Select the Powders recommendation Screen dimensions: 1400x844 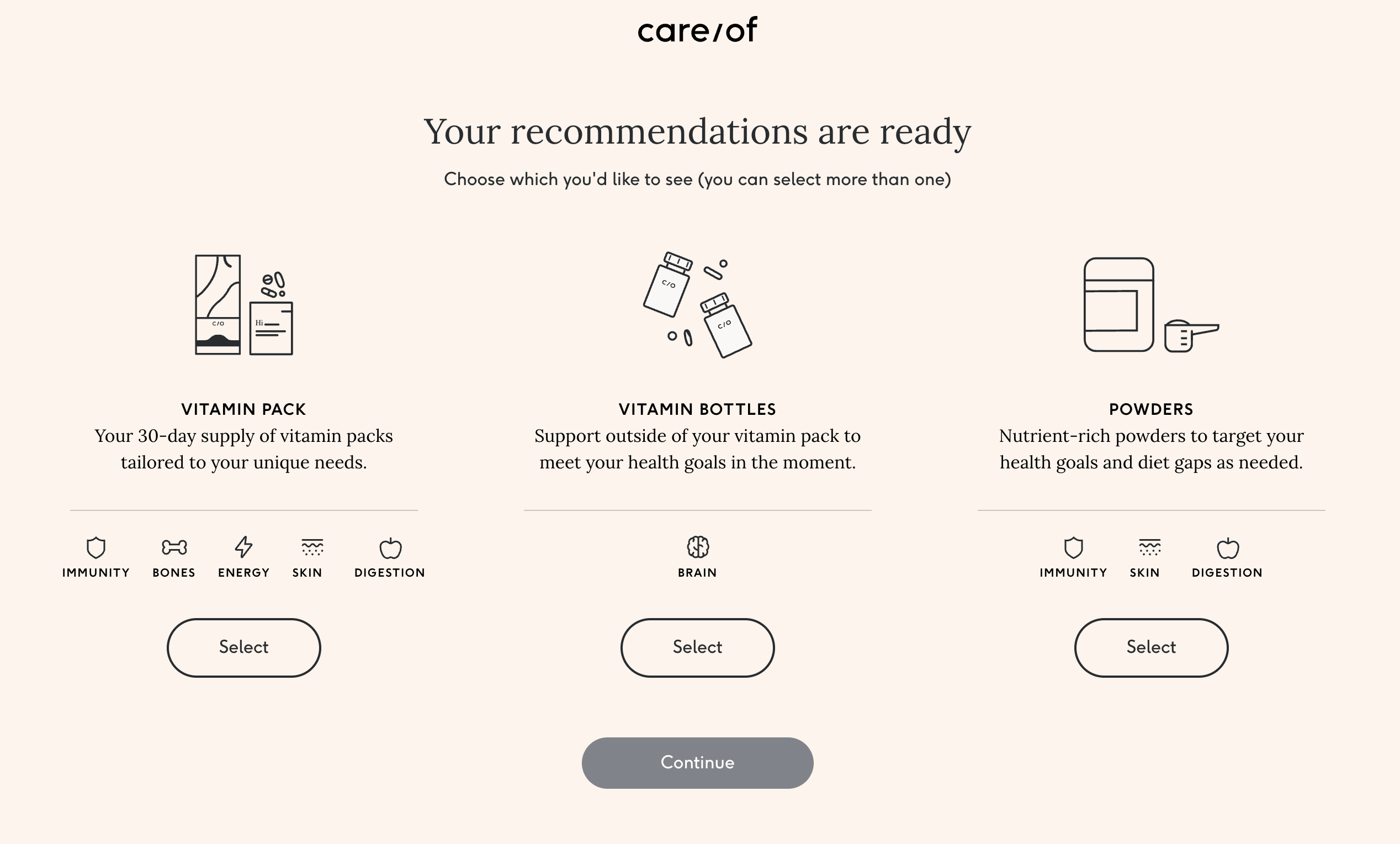(x=1152, y=647)
